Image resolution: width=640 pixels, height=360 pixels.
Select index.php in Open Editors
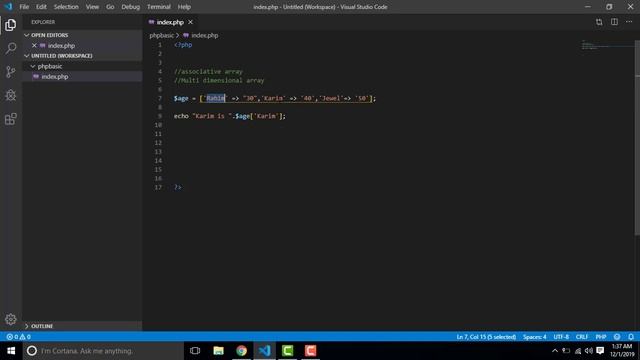pyautogui.click(x=82, y=46)
